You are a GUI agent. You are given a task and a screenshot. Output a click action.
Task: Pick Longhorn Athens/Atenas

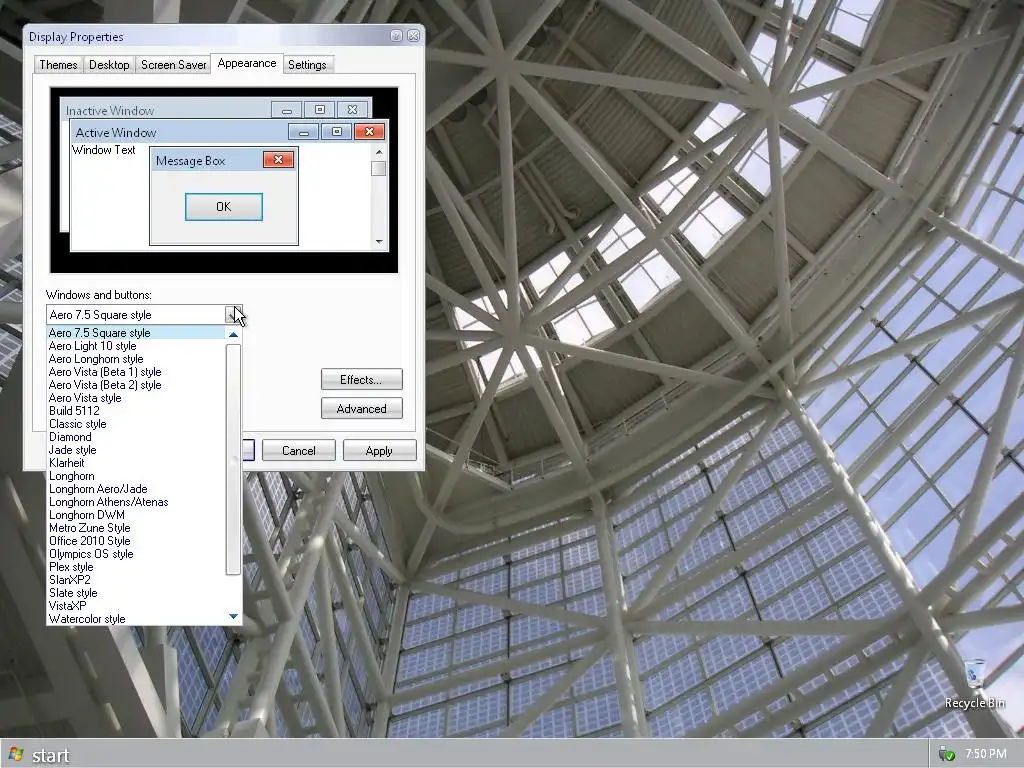[136, 502]
